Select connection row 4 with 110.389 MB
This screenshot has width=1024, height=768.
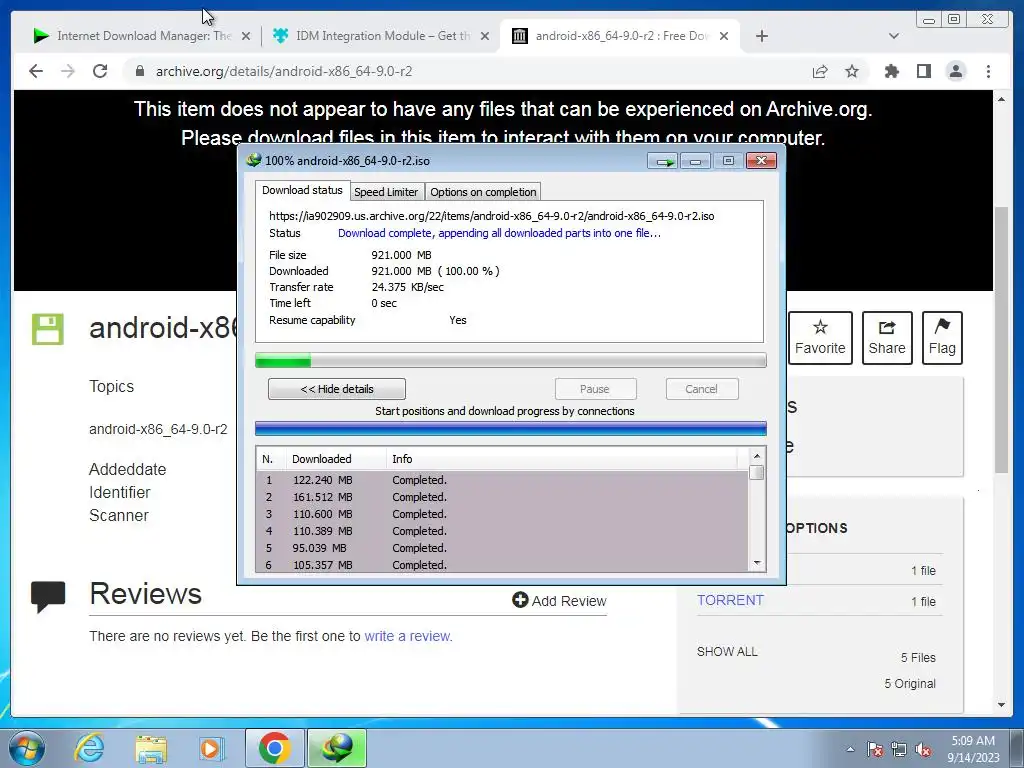click(x=502, y=531)
